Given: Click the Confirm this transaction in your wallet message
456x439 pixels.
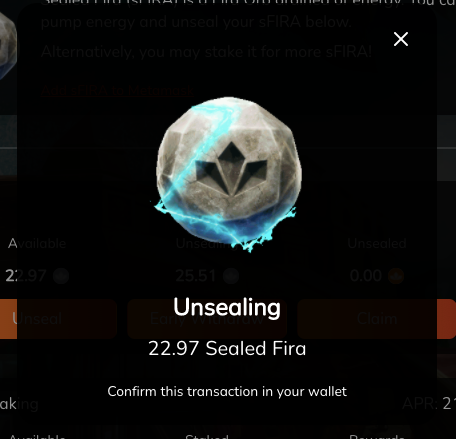Looking at the screenshot, I should 227,391.
